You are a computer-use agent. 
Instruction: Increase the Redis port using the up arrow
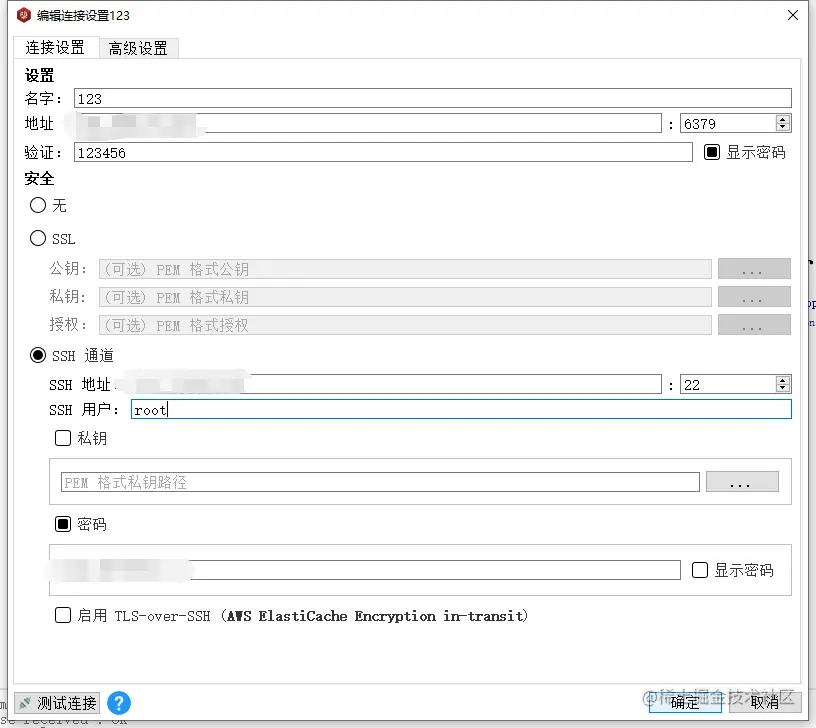(783, 119)
